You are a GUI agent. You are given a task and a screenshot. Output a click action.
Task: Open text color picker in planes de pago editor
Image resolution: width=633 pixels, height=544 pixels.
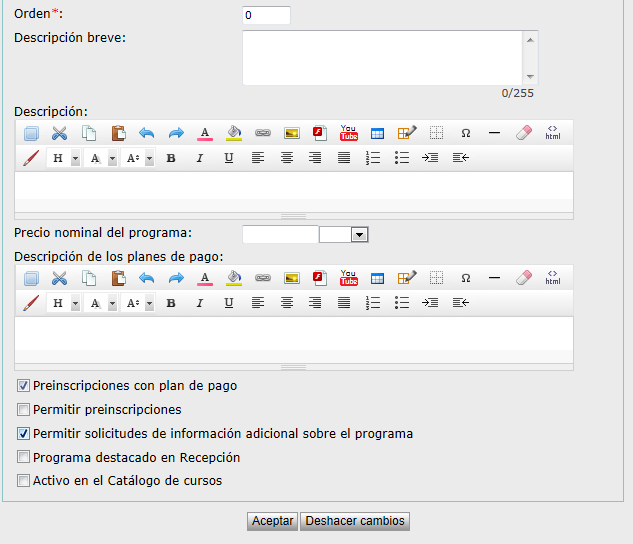205,278
